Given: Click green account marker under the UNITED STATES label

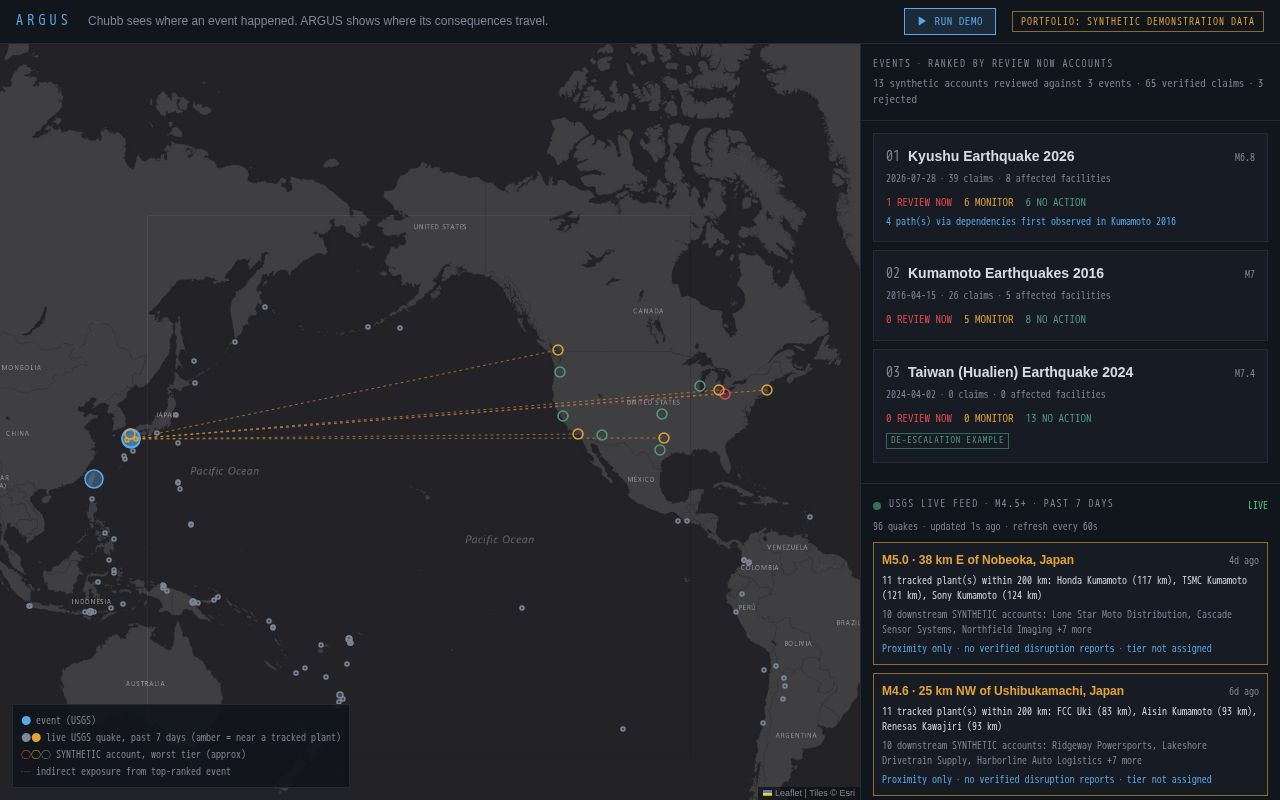Looking at the screenshot, I should [x=662, y=414].
